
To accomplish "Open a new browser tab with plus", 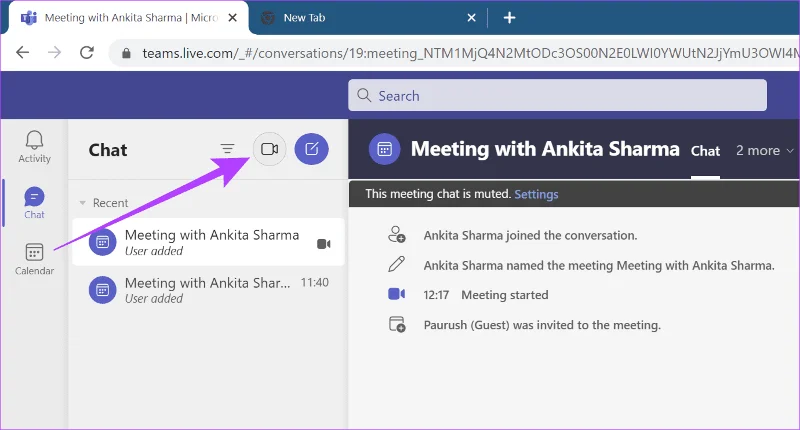I will coord(509,18).
